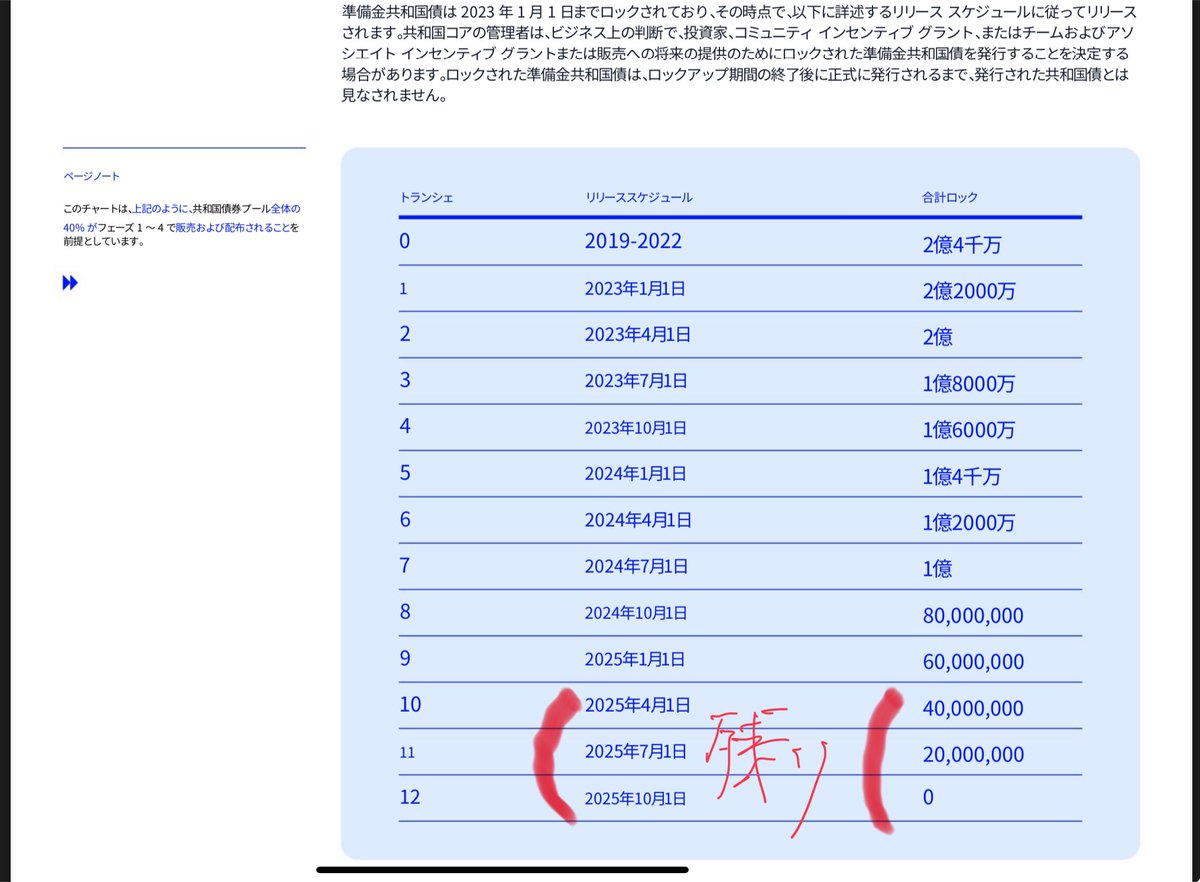Click tranche number 4 in the first column
Screen dimensions: 1200x882
[x=405, y=426]
